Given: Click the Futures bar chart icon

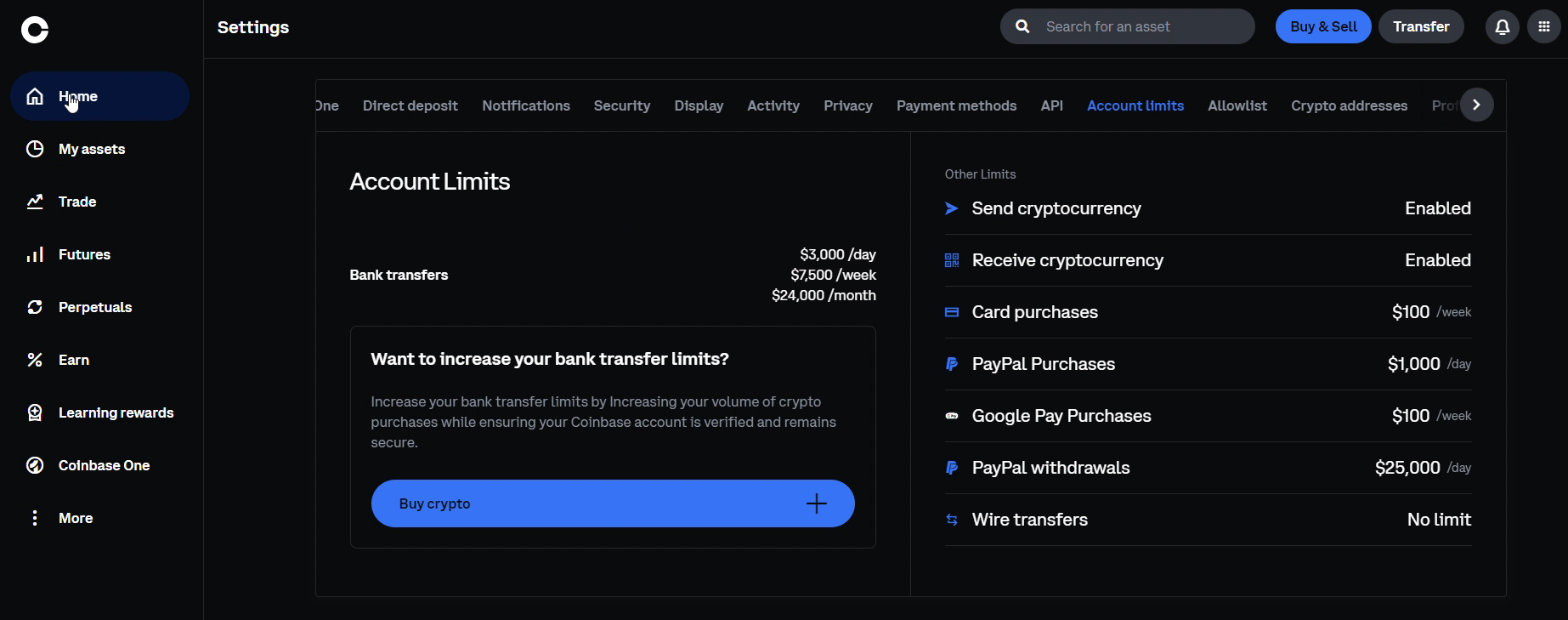Looking at the screenshot, I should pyautogui.click(x=35, y=254).
